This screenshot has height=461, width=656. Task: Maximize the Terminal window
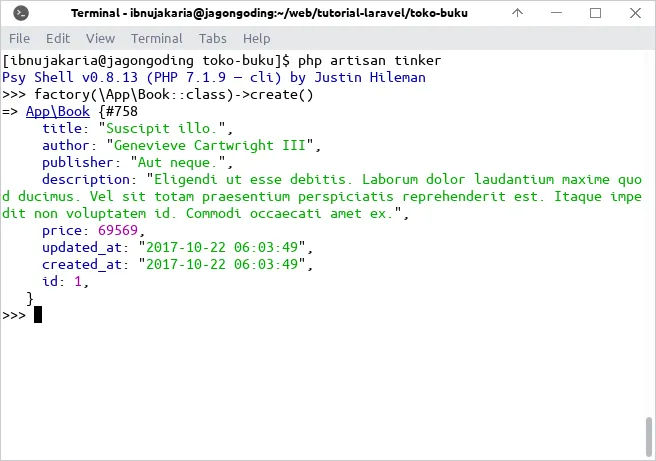point(595,13)
